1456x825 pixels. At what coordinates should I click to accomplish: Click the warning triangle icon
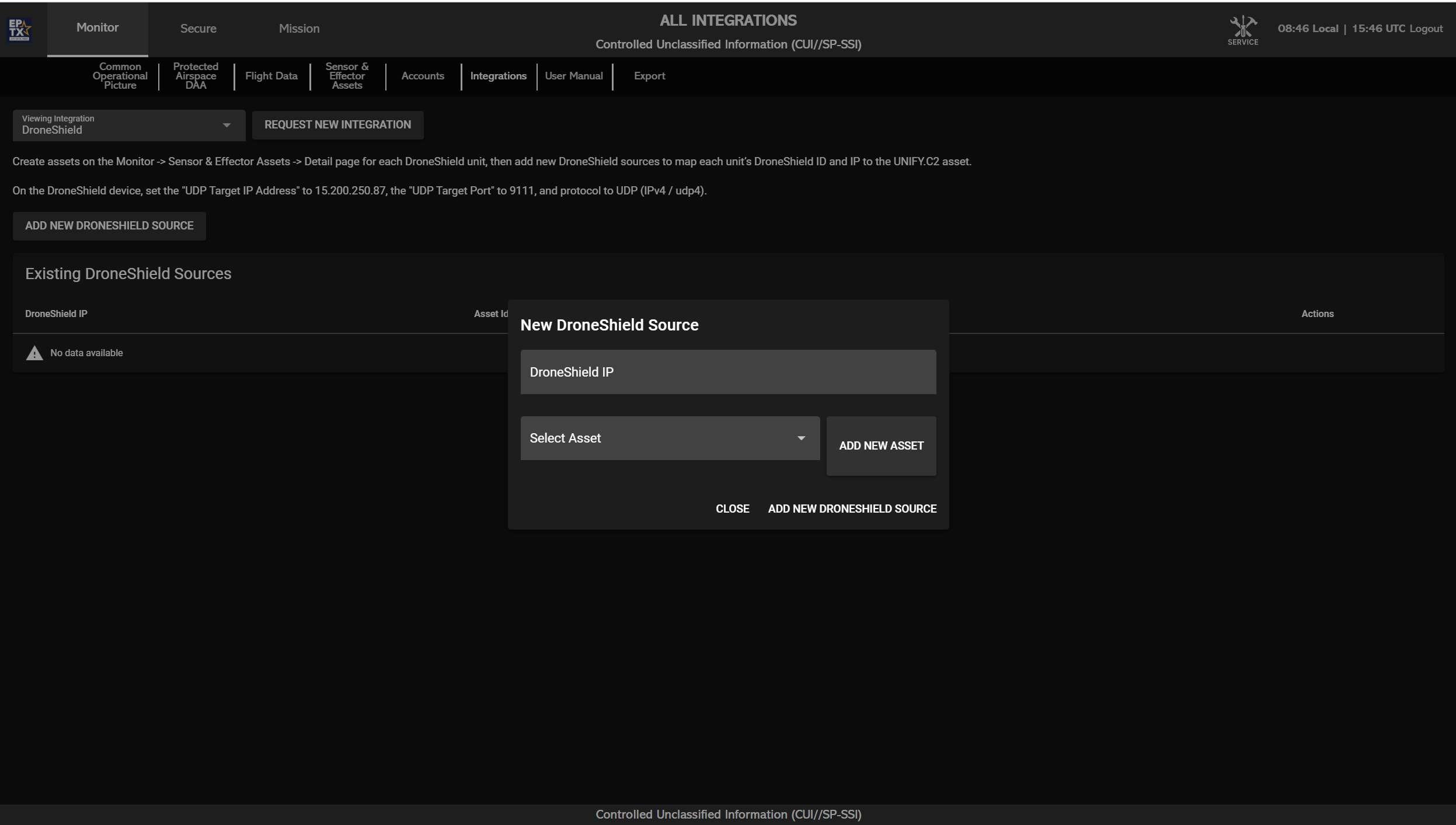34,353
